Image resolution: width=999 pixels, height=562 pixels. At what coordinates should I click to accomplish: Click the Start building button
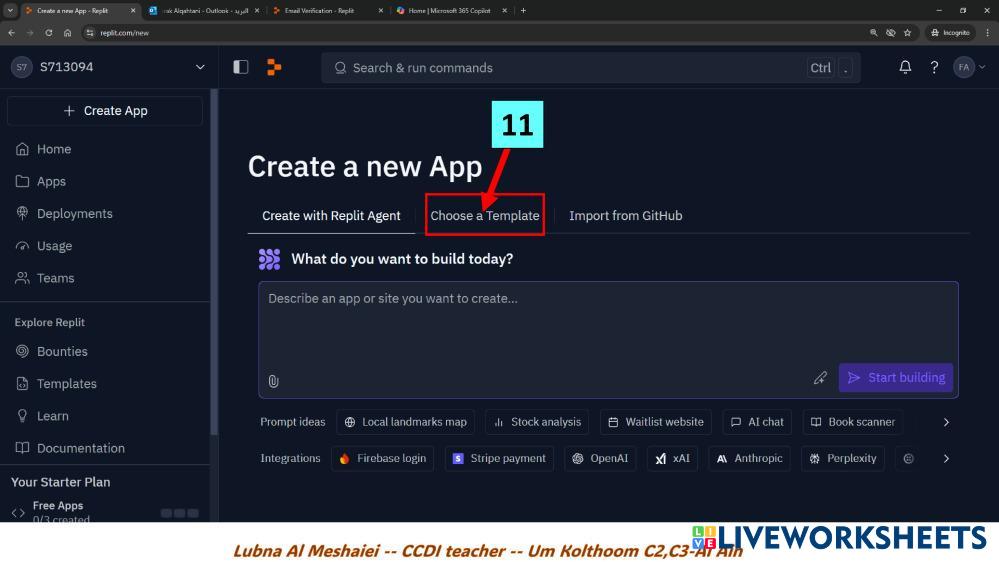(895, 377)
